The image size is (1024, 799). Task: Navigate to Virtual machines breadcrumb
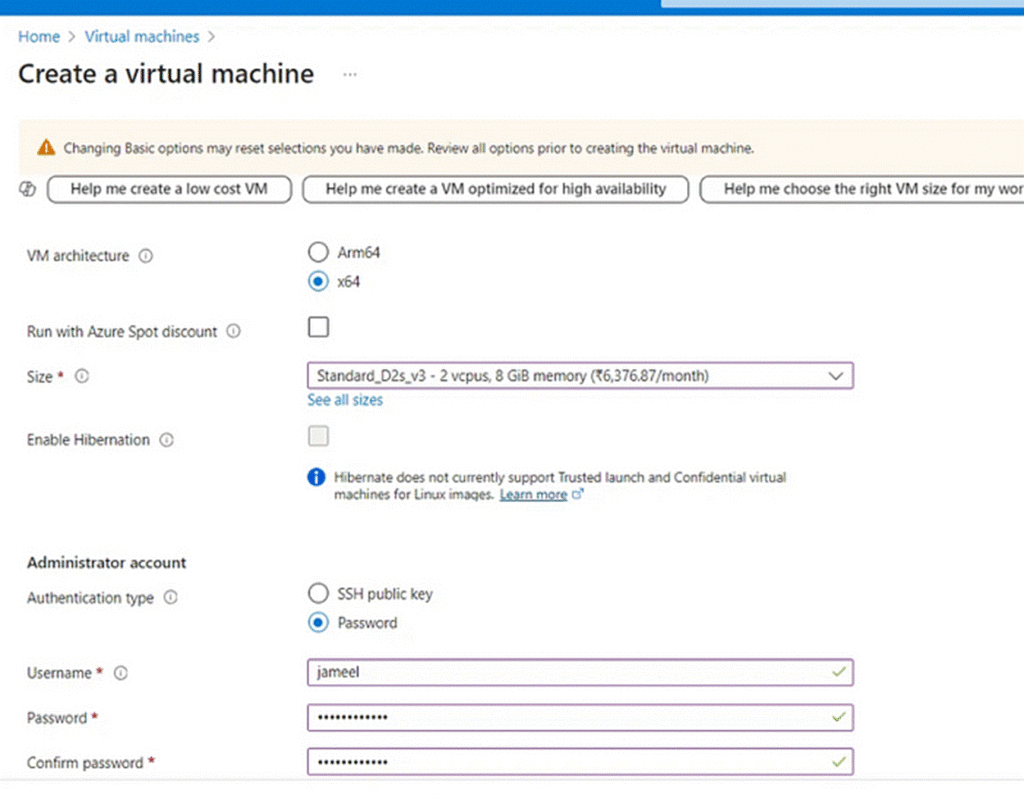(142, 37)
